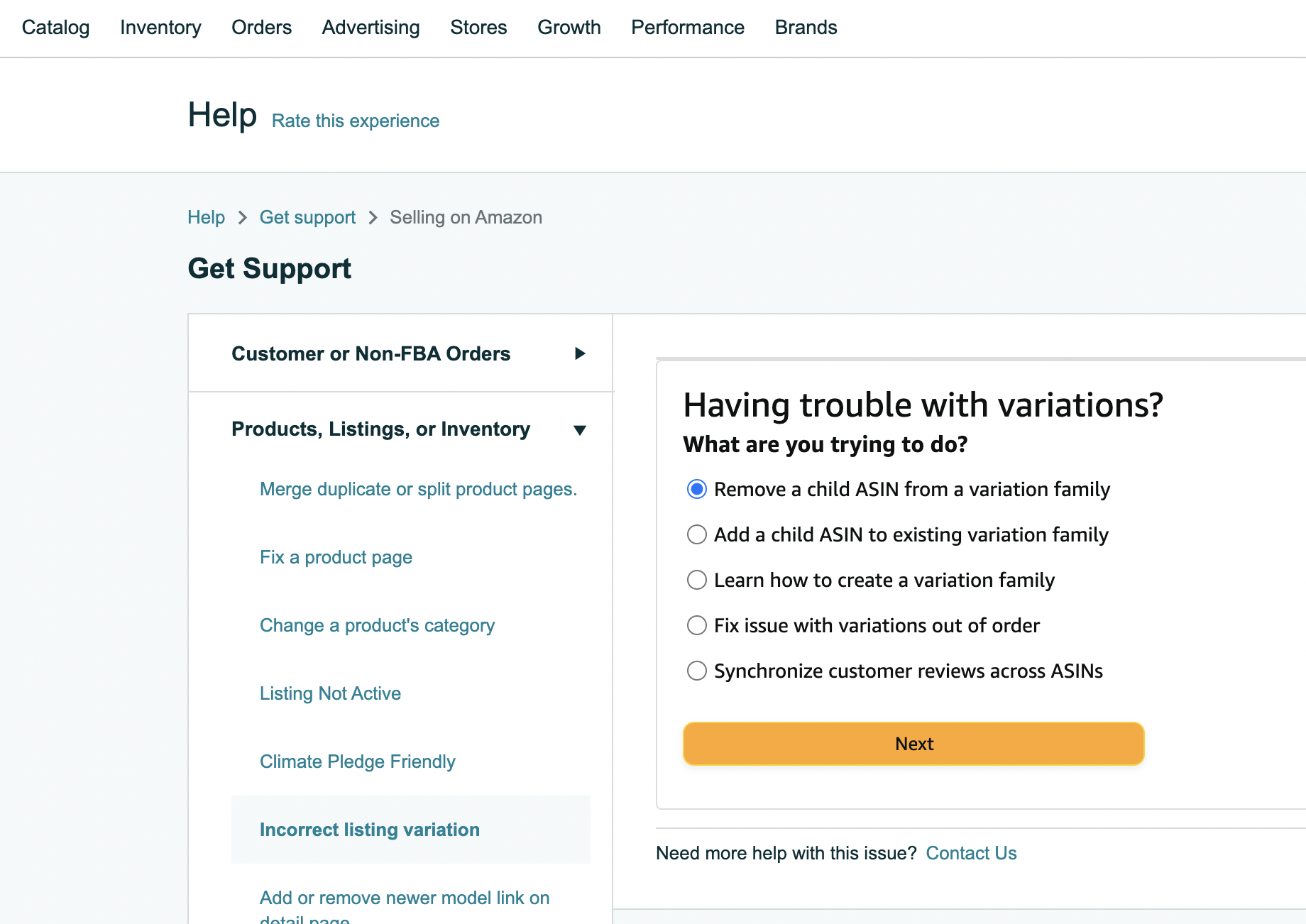Click the Next button
Viewport: 1306px width, 924px height.
coord(913,744)
